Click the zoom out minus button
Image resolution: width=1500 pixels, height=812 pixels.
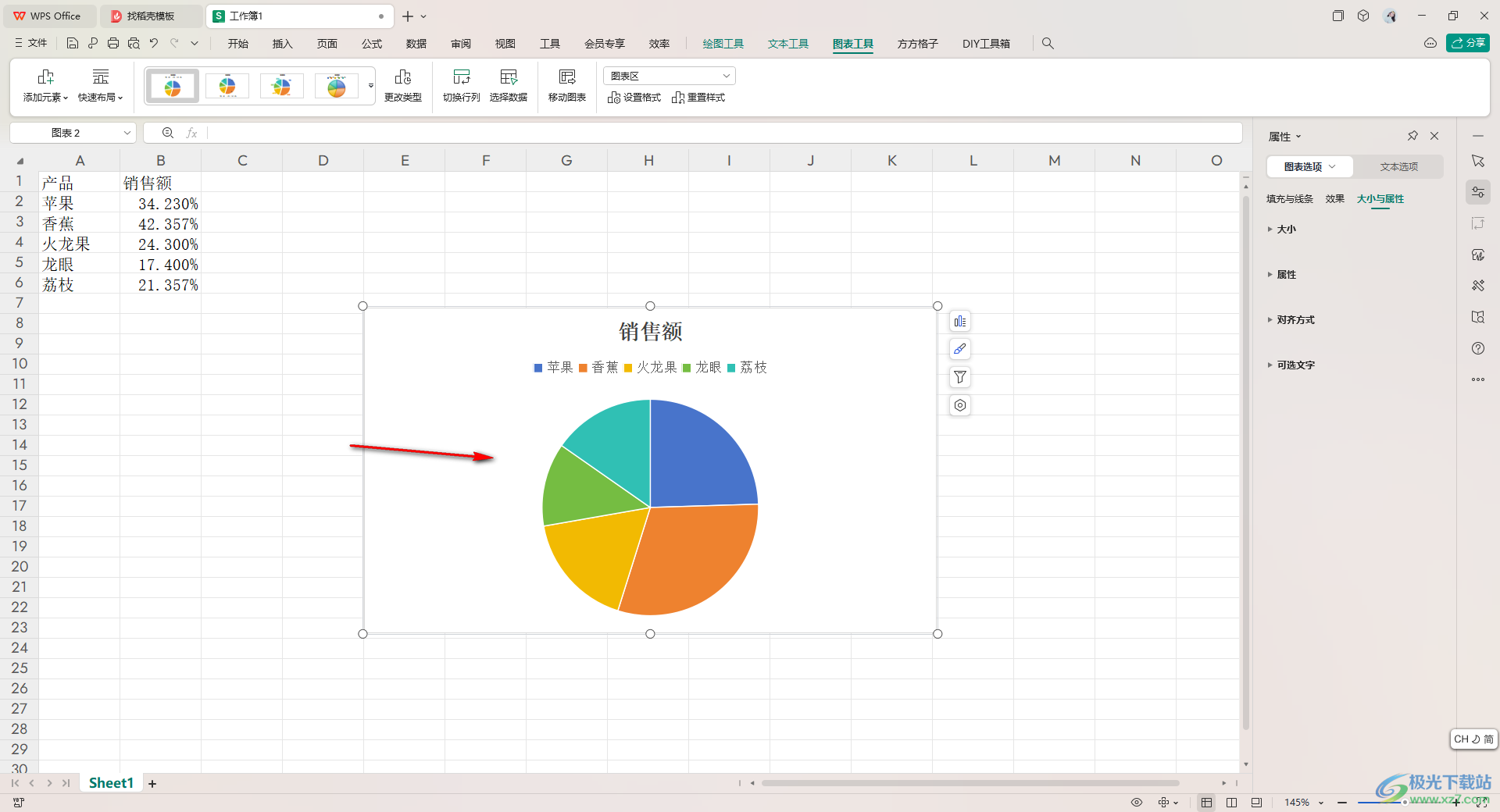(1341, 803)
